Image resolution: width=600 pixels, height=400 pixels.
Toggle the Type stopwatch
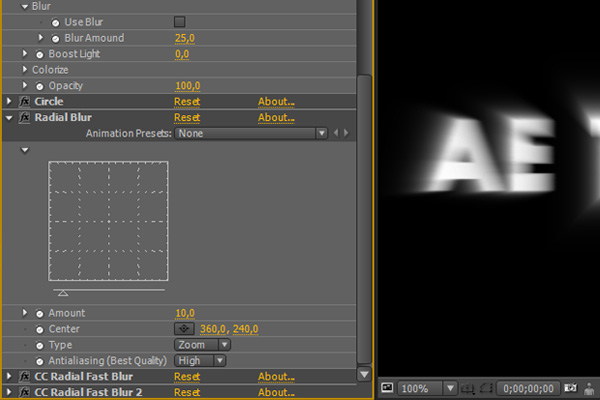[x=39, y=346]
